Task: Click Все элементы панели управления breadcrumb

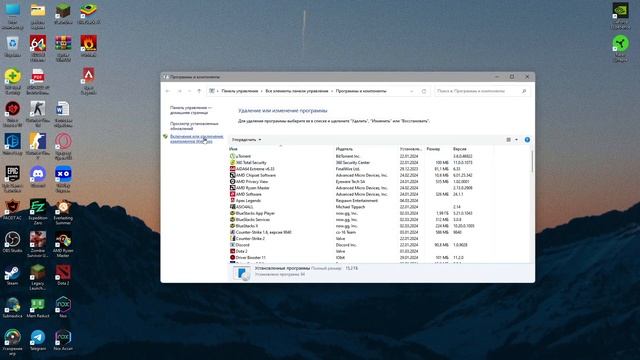Action: click(x=297, y=91)
